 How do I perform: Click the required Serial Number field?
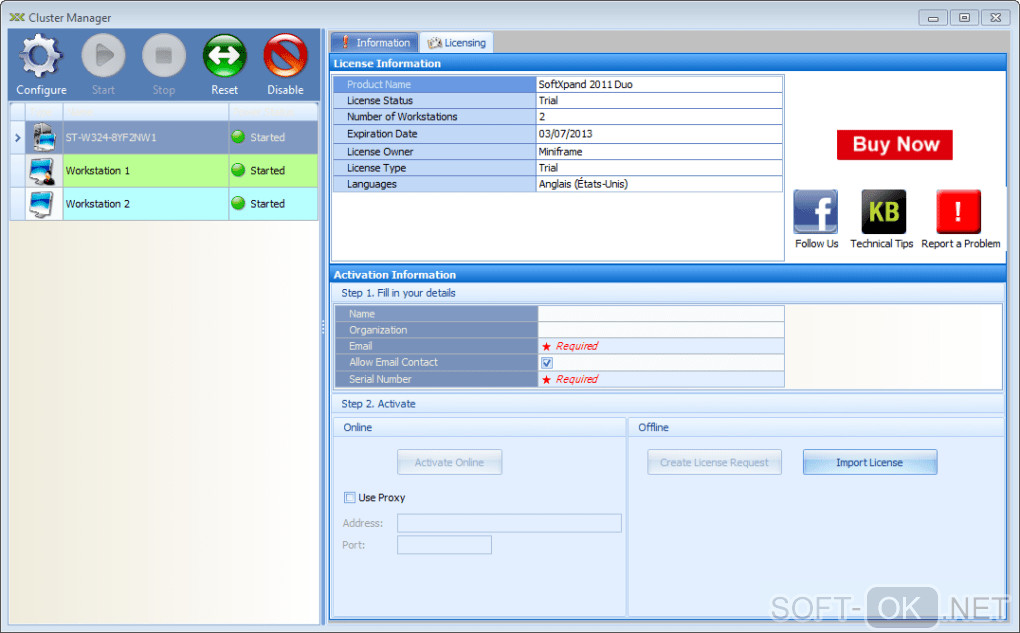[x=661, y=379]
